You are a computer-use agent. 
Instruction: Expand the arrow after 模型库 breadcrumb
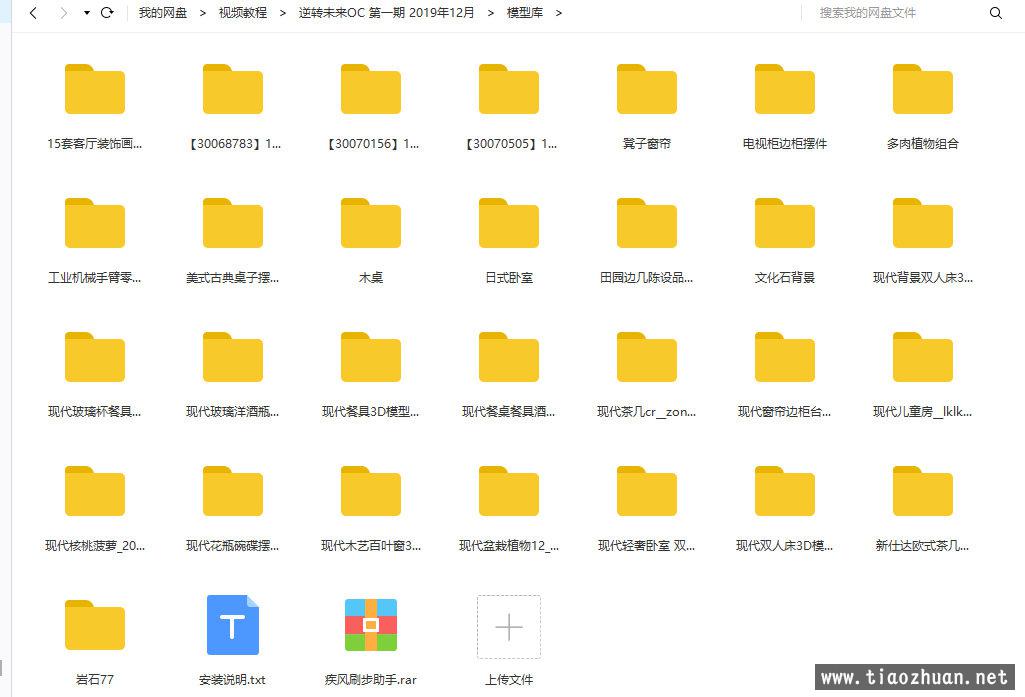click(558, 13)
